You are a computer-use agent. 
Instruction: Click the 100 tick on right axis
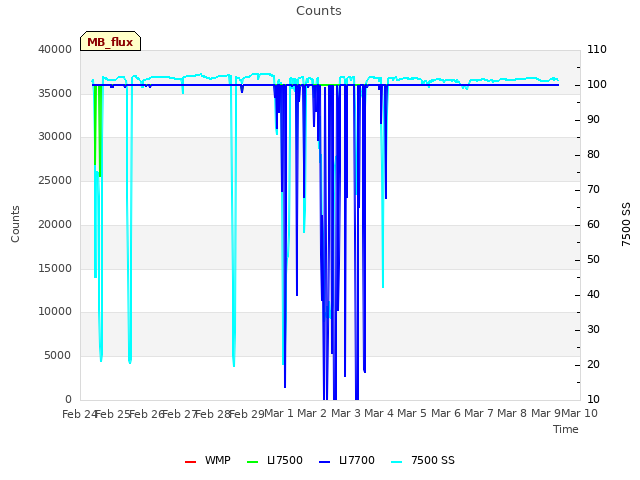pyautogui.click(x=597, y=84)
